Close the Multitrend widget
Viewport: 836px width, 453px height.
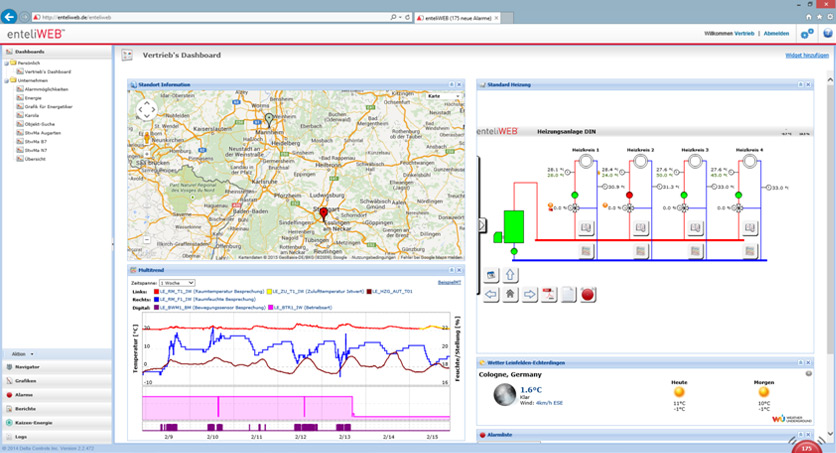(460, 270)
